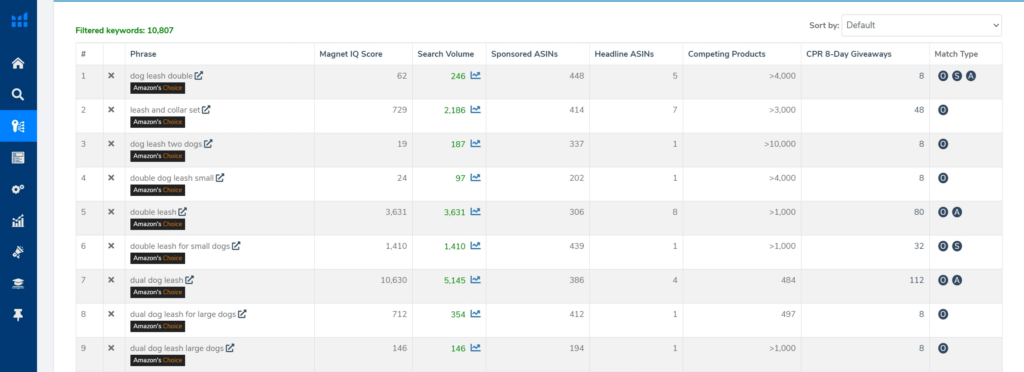Sort the table by Search Volume column header
The width and height of the screenshot is (1024, 372).
point(446,54)
